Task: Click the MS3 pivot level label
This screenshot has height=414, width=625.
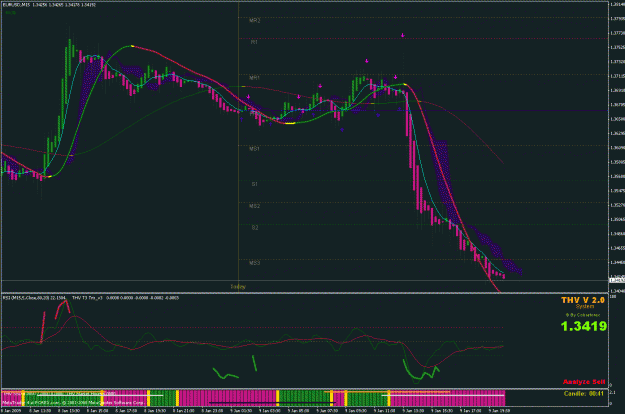Action: click(254, 263)
